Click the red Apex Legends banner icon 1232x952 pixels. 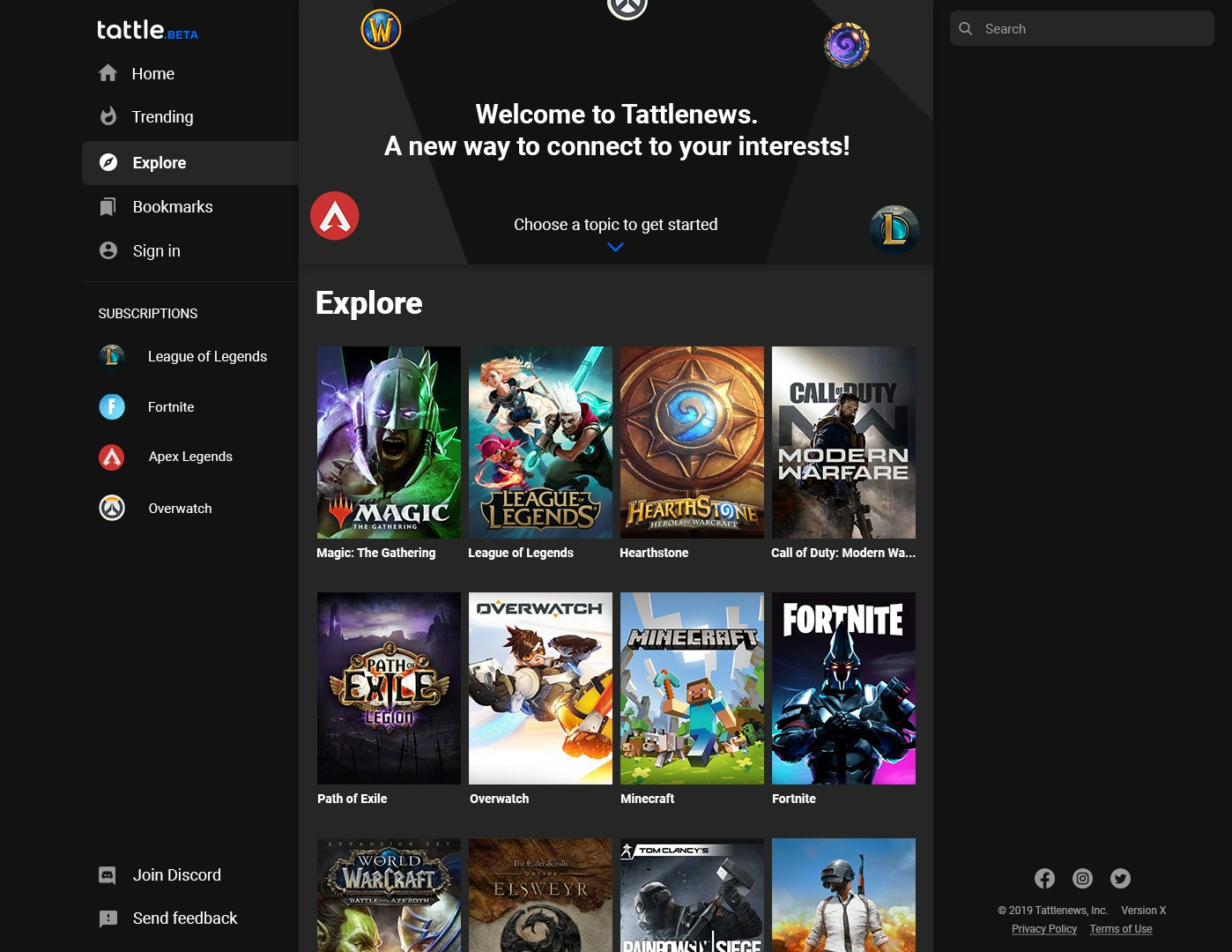[335, 216]
